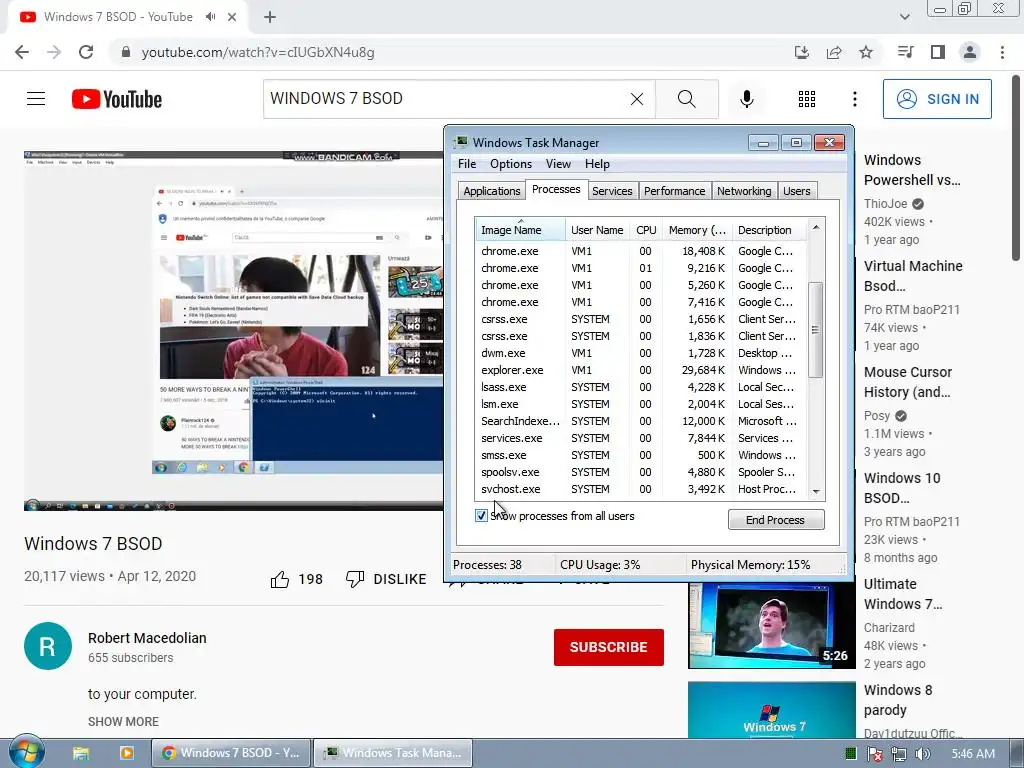Click the Chrome forward arrow
Viewport: 1024px width, 768px height.
[x=54, y=52]
